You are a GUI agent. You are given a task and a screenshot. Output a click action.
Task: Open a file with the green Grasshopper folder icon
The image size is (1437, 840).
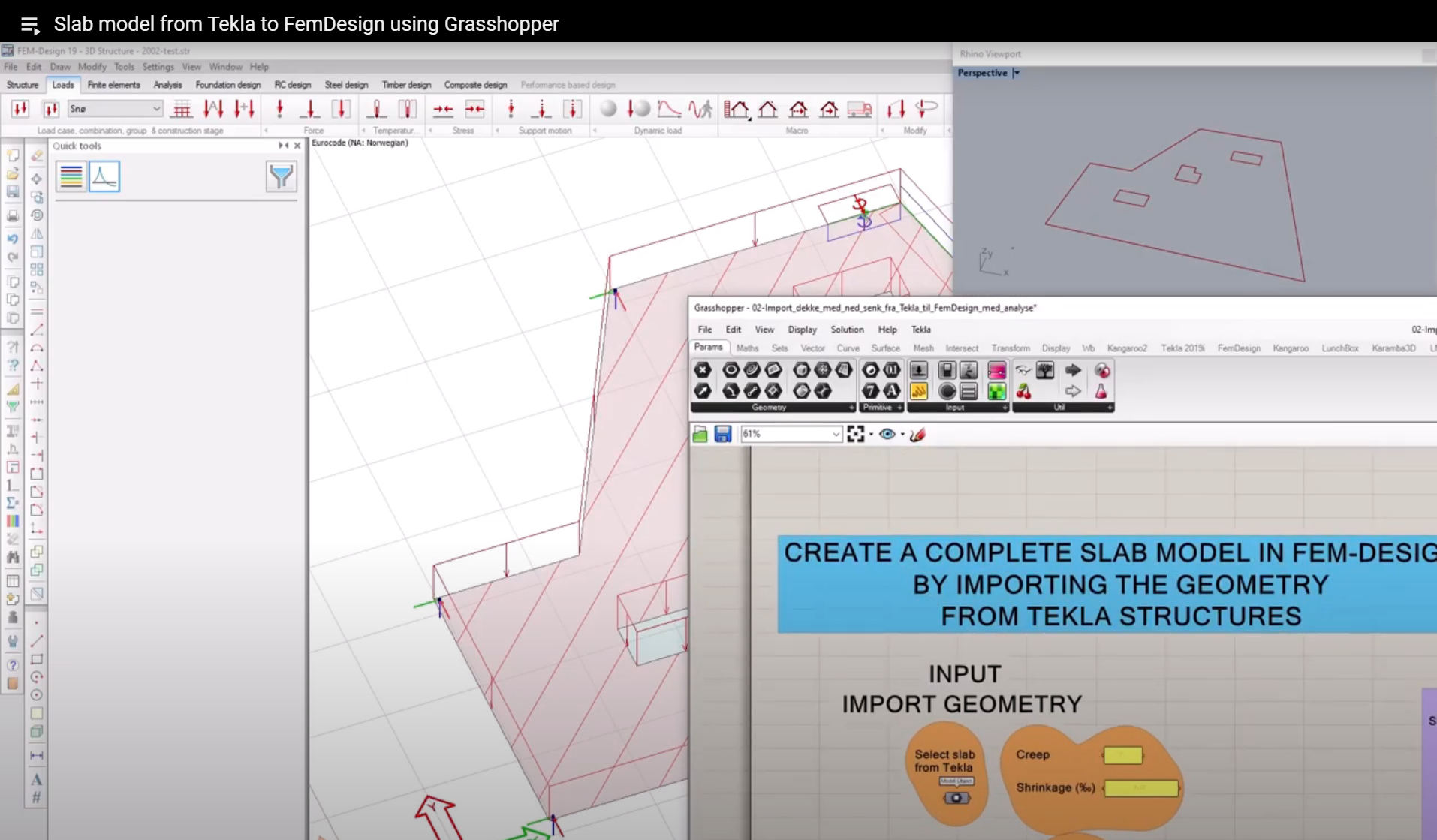700,434
